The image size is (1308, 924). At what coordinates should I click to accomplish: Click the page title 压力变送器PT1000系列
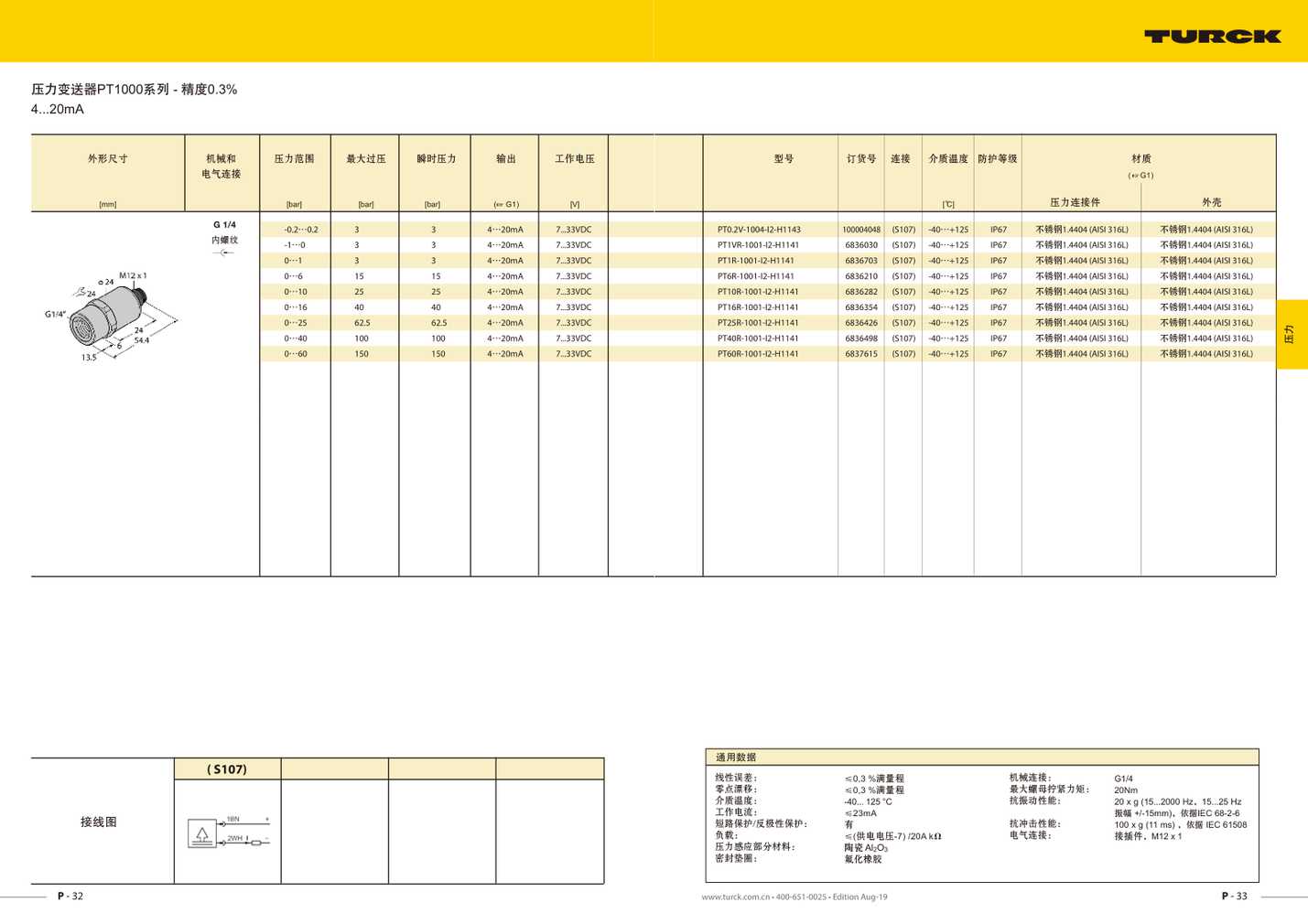point(101,89)
